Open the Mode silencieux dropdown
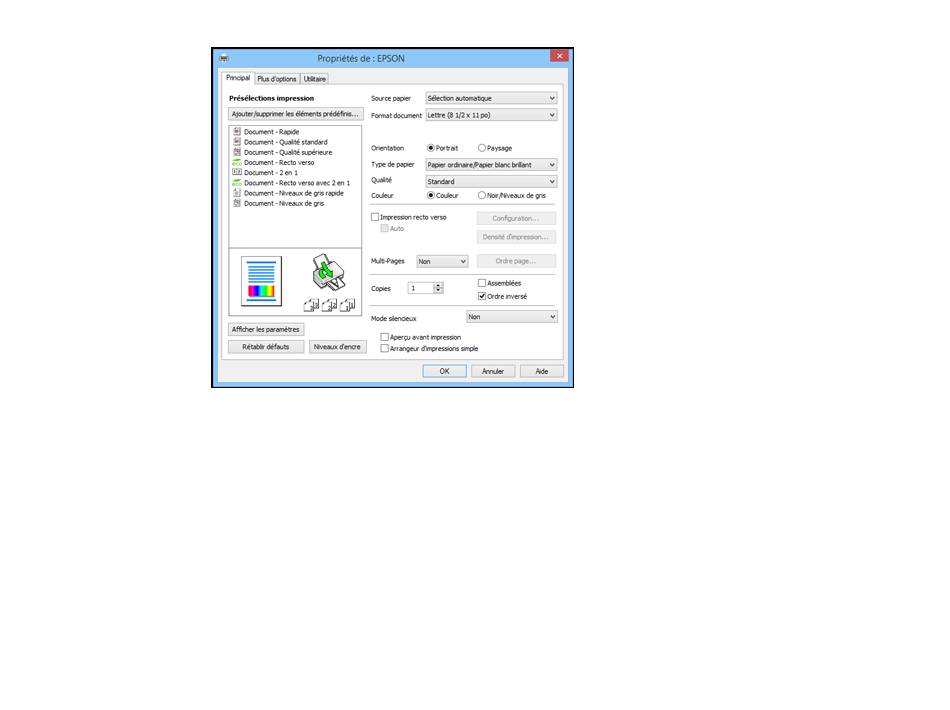The image size is (950, 710). point(512,317)
